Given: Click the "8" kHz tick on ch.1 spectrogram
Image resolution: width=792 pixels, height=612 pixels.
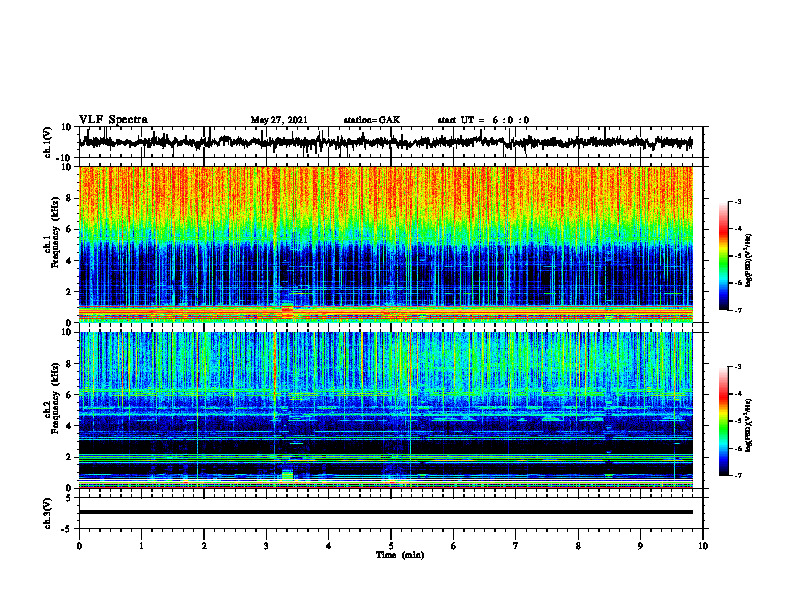Looking at the screenshot, I should (x=69, y=198).
